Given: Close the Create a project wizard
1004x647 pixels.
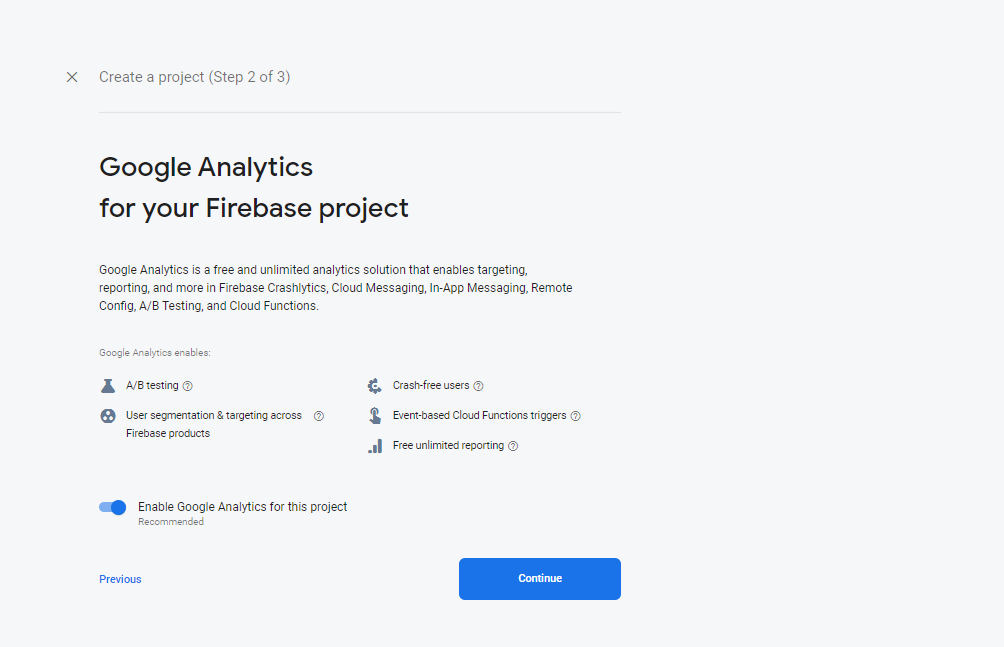Looking at the screenshot, I should pyautogui.click(x=72, y=77).
